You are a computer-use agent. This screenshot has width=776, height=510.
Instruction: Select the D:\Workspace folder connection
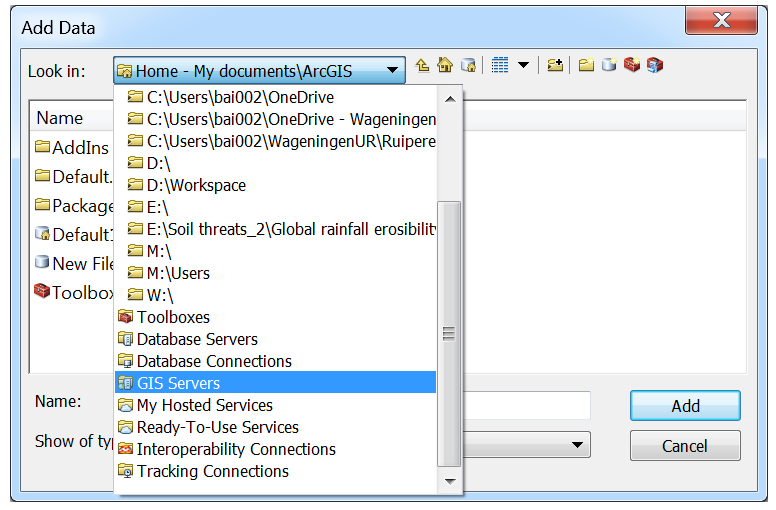[195, 185]
